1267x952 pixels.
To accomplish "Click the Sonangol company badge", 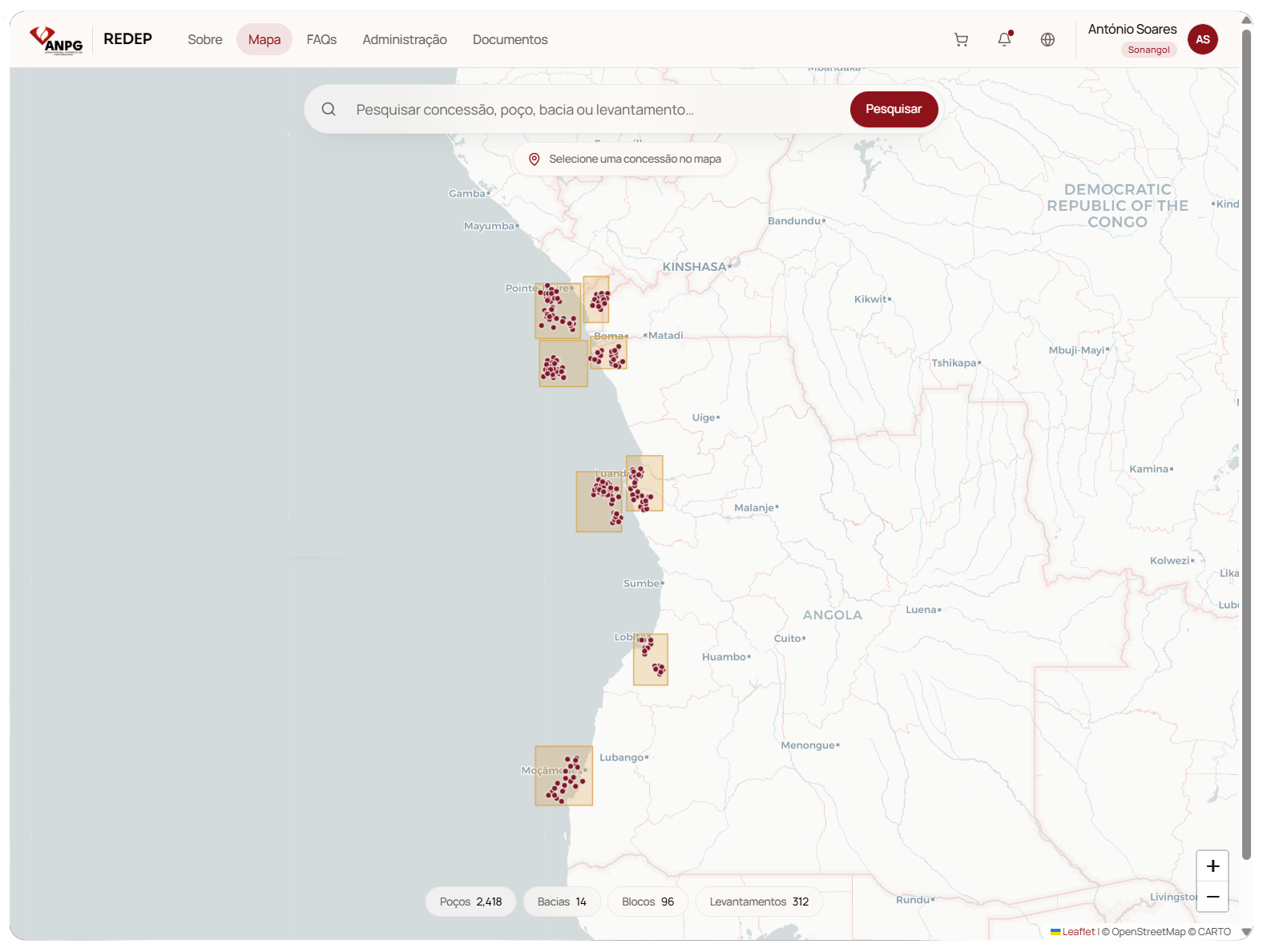I will (x=1148, y=50).
